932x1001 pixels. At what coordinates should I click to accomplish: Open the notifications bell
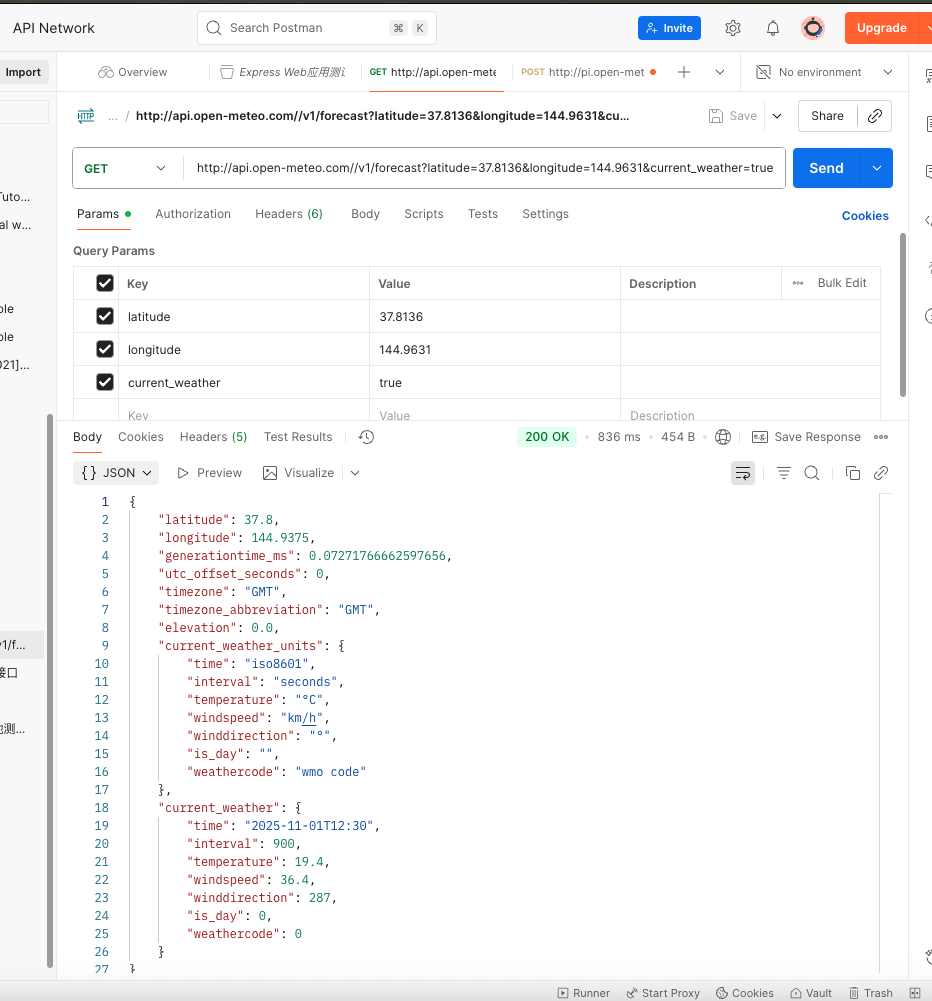click(772, 28)
